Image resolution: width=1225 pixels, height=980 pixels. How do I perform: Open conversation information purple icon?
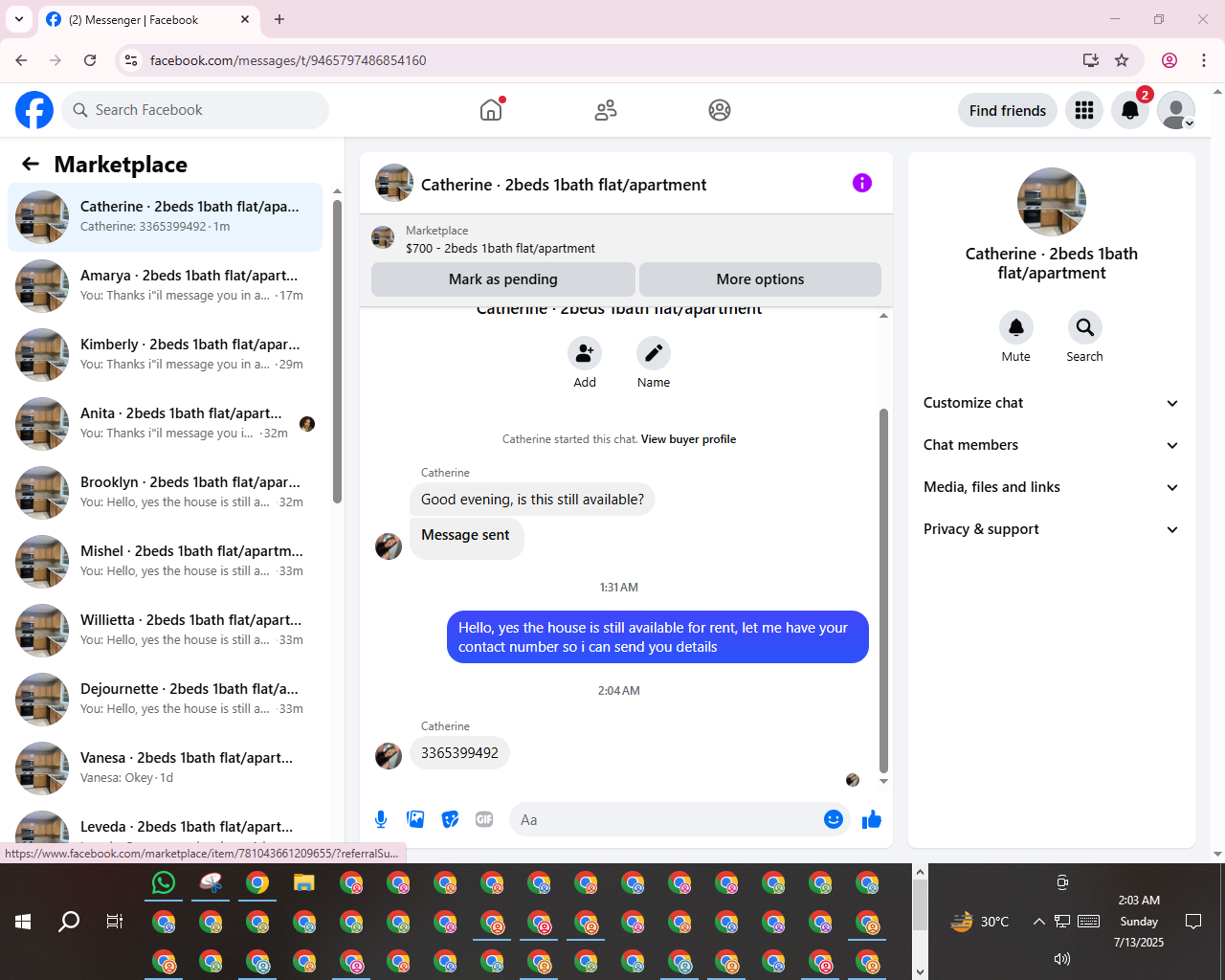[x=862, y=183]
